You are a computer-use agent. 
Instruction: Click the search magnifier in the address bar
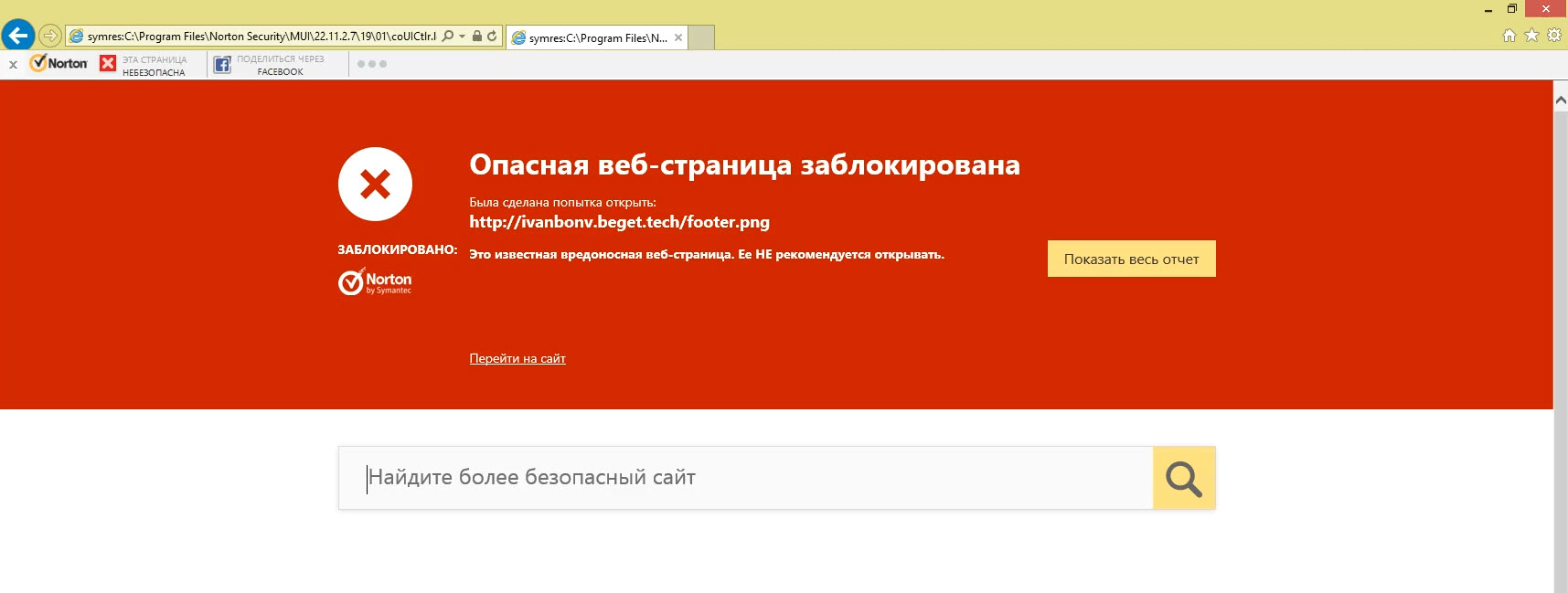(x=448, y=37)
